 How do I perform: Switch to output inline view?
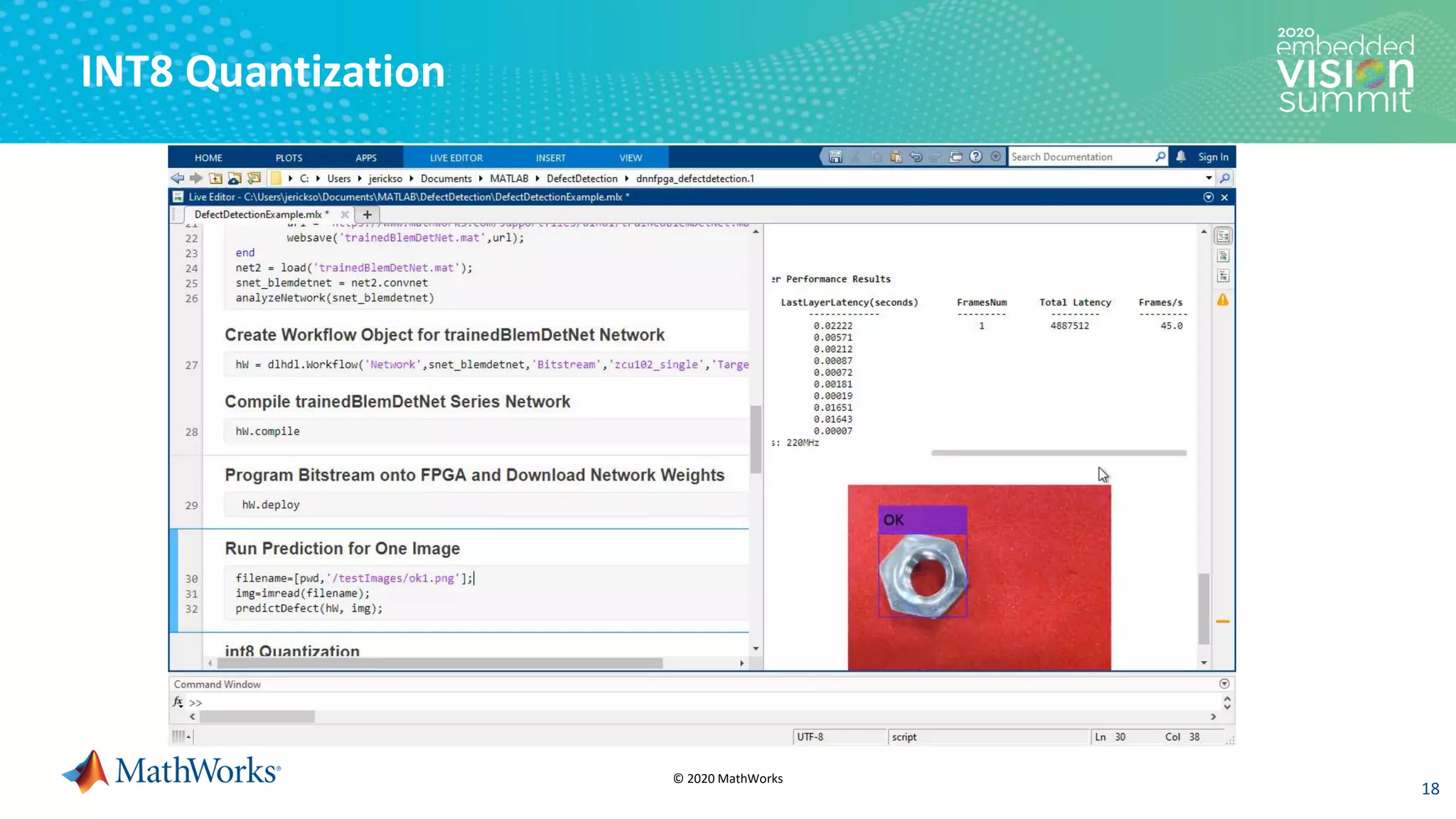[1223, 256]
